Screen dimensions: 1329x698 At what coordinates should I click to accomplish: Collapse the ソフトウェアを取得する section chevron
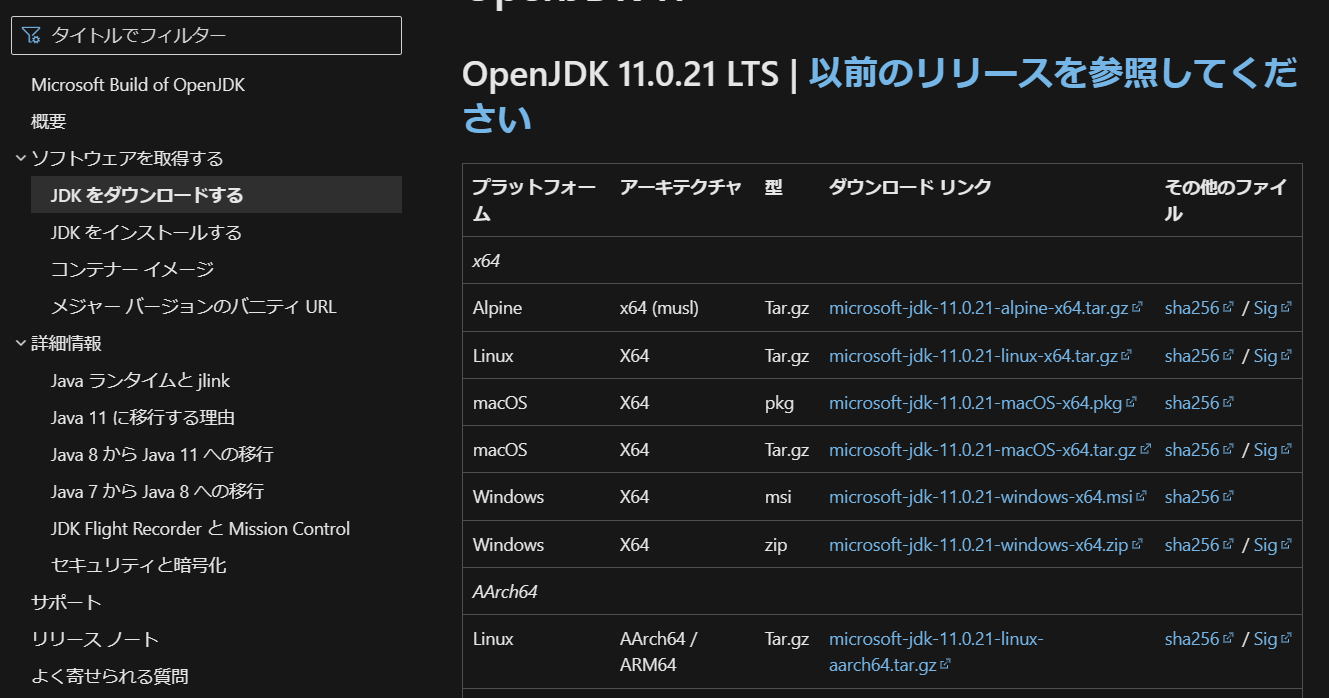tap(21, 158)
